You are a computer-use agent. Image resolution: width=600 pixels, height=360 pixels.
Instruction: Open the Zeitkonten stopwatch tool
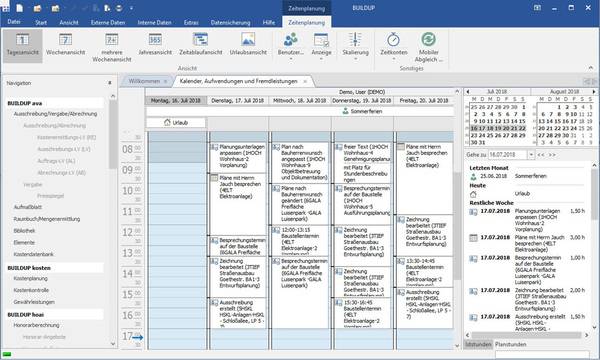tap(393, 45)
